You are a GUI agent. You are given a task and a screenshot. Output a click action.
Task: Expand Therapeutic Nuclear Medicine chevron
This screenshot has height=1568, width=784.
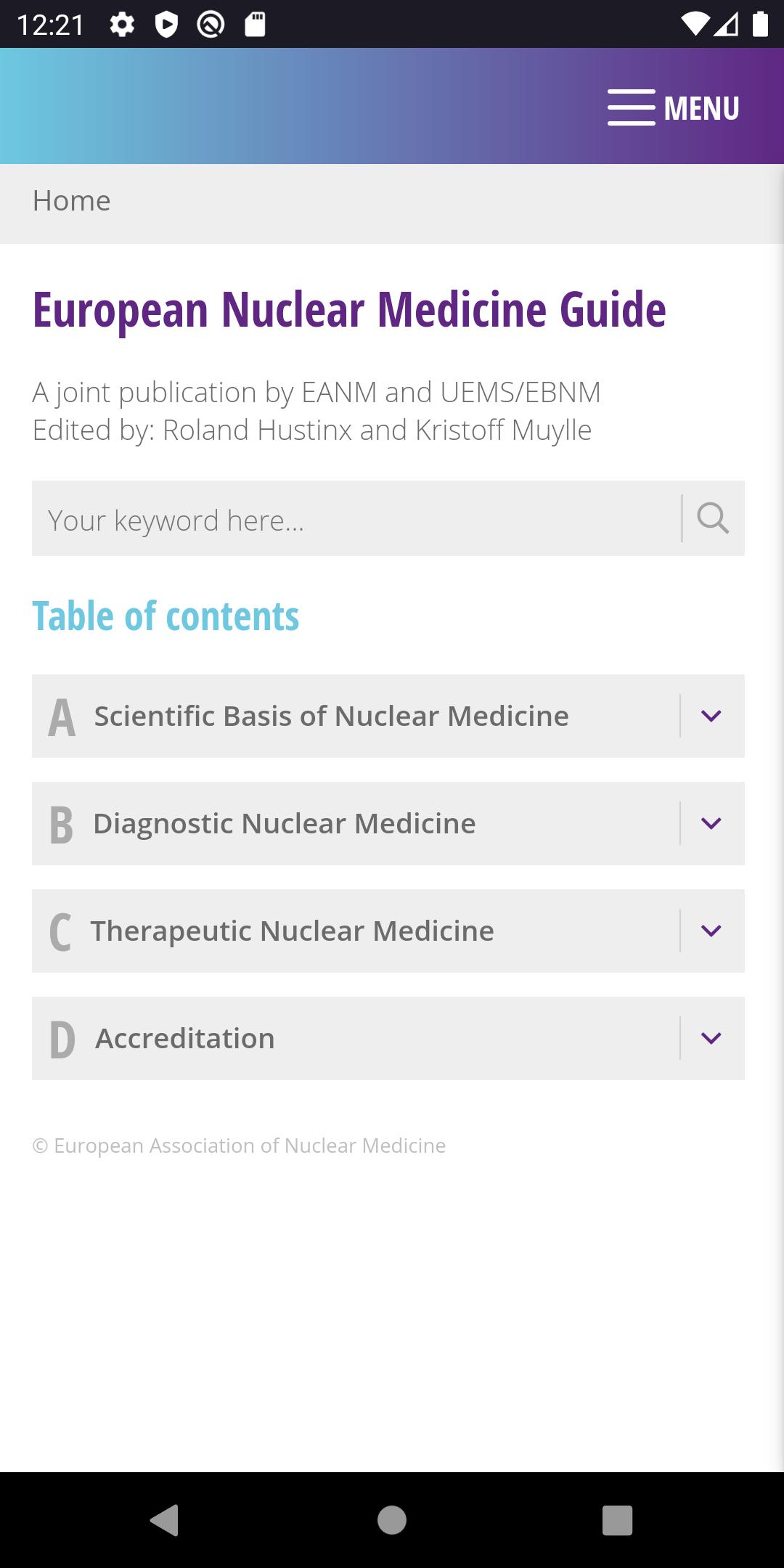point(711,931)
